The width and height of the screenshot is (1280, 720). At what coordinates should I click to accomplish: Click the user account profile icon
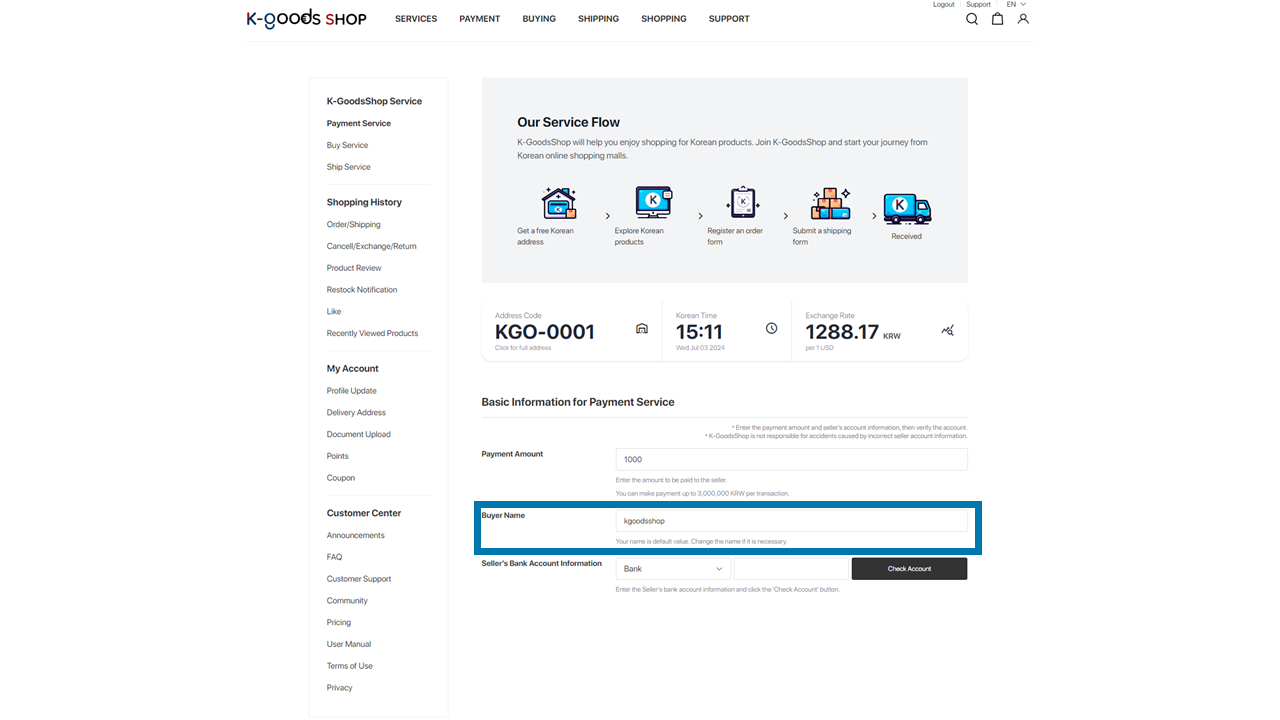(1023, 19)
